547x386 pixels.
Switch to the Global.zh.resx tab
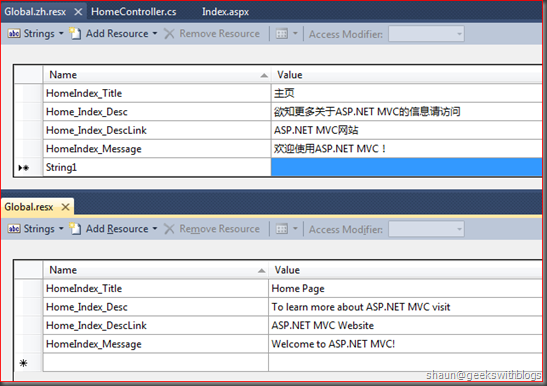tap(35, 12)
